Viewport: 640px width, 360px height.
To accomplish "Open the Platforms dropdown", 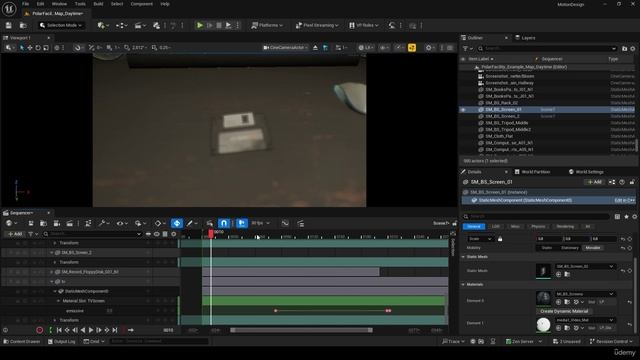I will (x=267, y=25).
